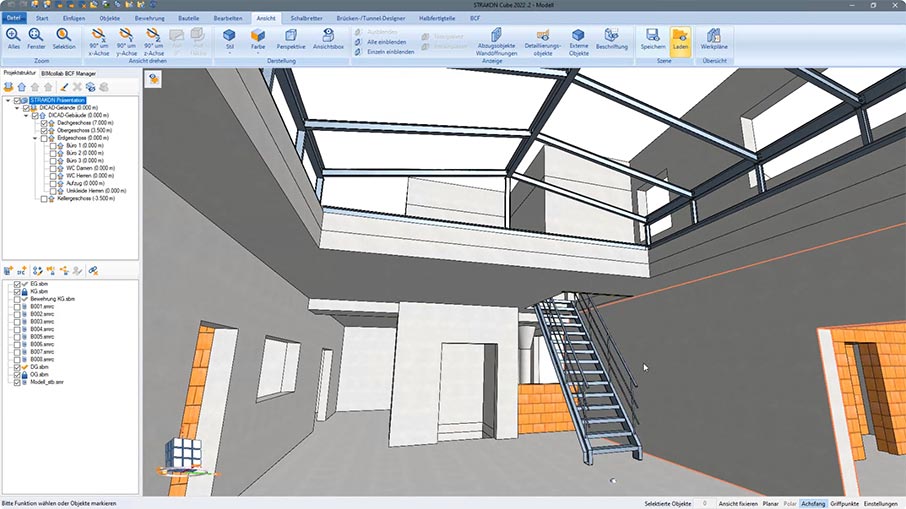Click the Beschriftung icon

[x=611, y=39]
